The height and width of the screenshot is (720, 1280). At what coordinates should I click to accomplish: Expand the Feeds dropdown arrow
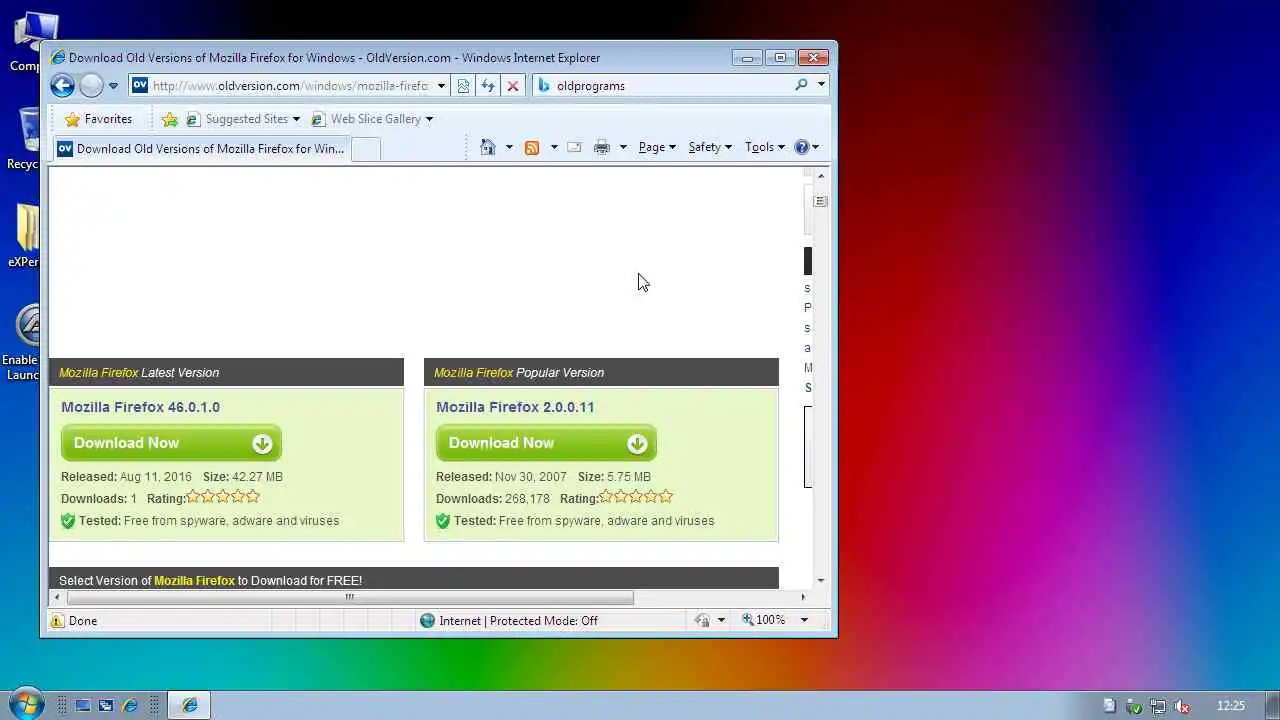pos(554,147)
